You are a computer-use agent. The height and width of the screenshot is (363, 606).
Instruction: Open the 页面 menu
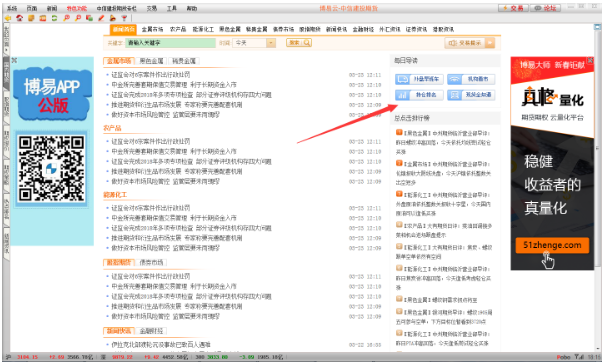click(x=32, y=8)
